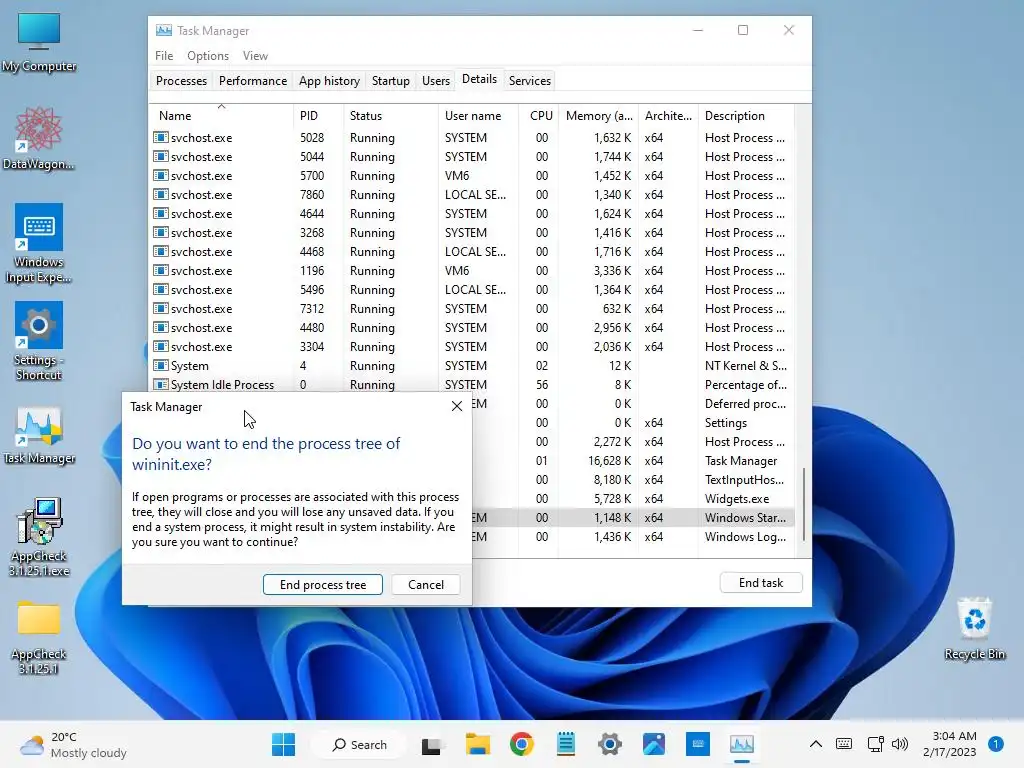Open the Photos app in taskbar
The image size is (1024, 768).
[654, 744]
